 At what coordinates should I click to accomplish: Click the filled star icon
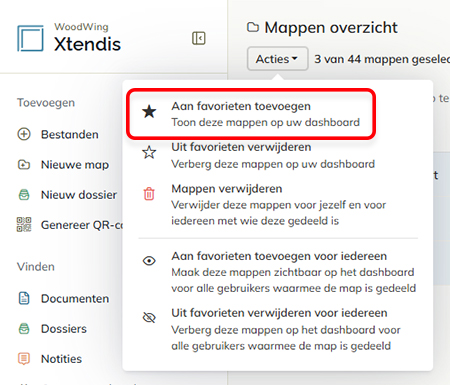click(x=149, y=112)
